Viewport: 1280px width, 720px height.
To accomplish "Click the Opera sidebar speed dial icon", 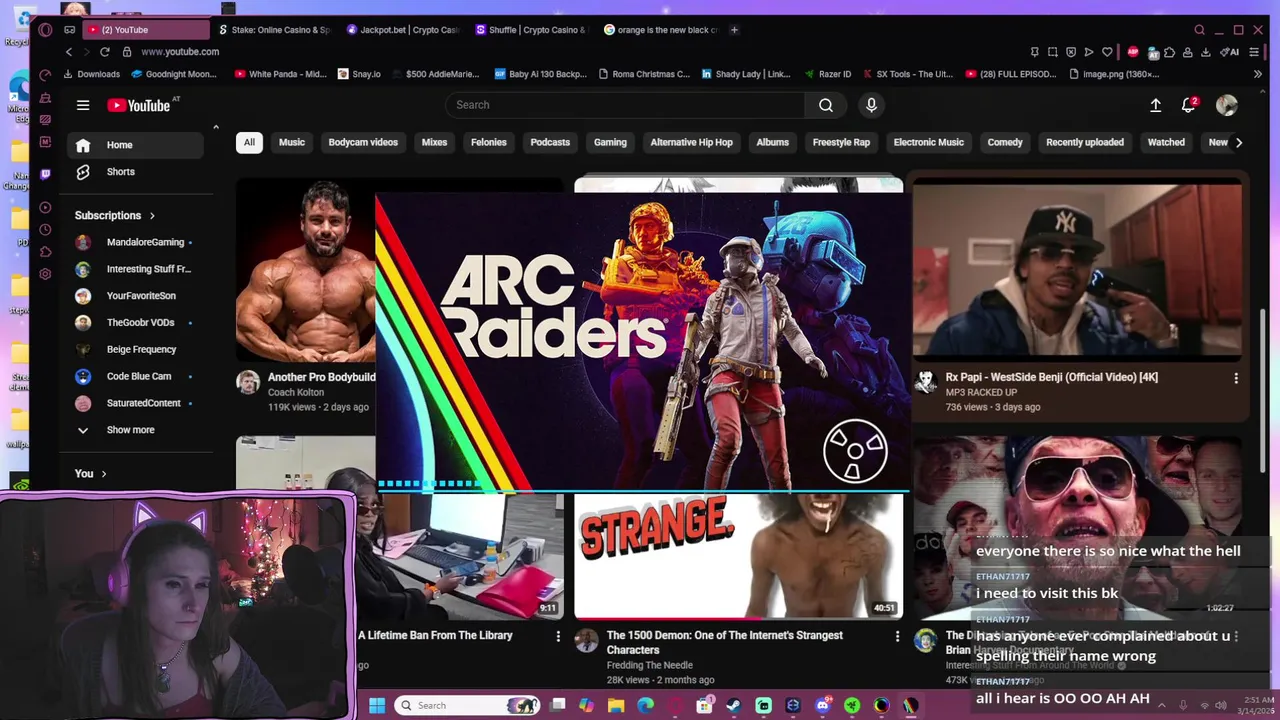I will pyautogui.click(x=45, y=75).
